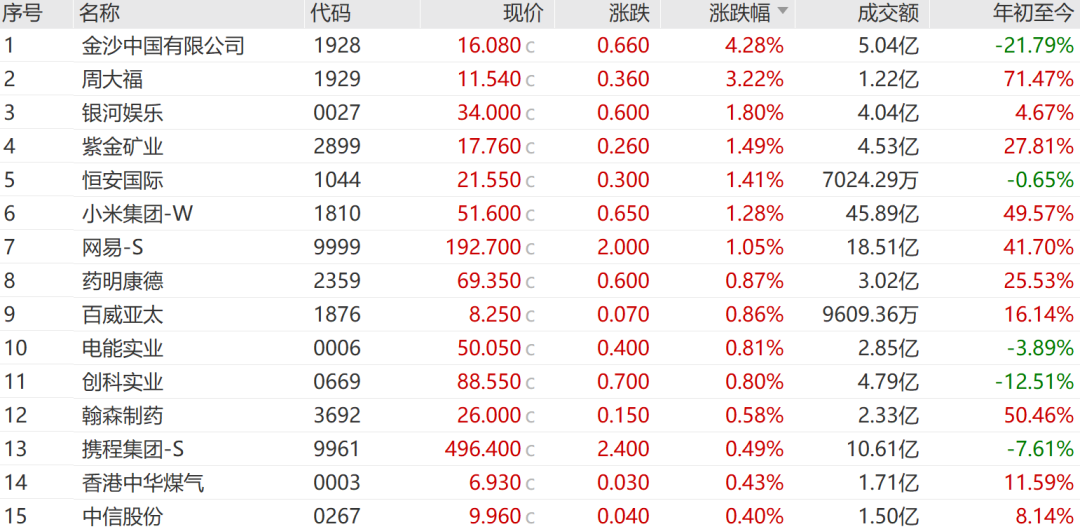Screen dimensions: 1080x529
Task: Click the 代码 column header
Action: (330, 12)
